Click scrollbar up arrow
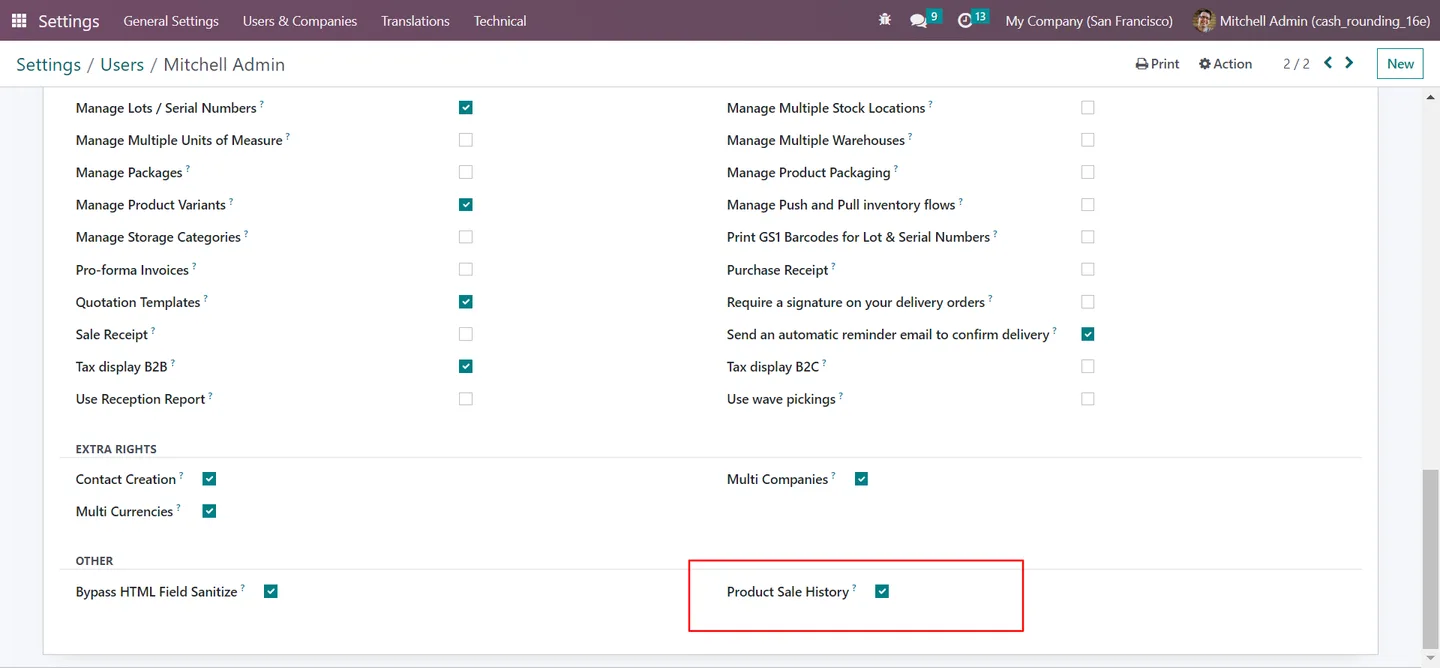 [1428, 97]
